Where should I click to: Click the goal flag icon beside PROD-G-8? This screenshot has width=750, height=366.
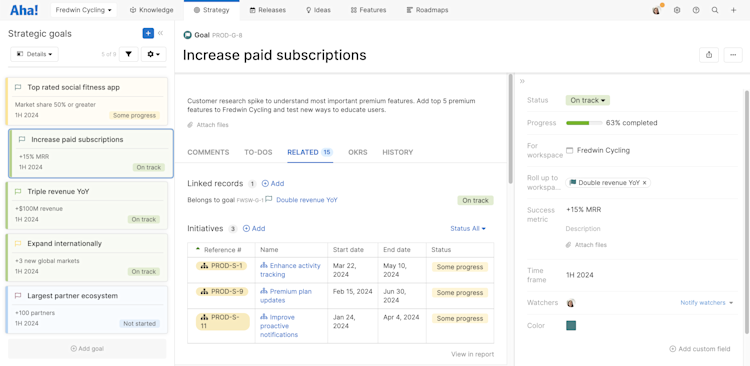click(188, 35)
